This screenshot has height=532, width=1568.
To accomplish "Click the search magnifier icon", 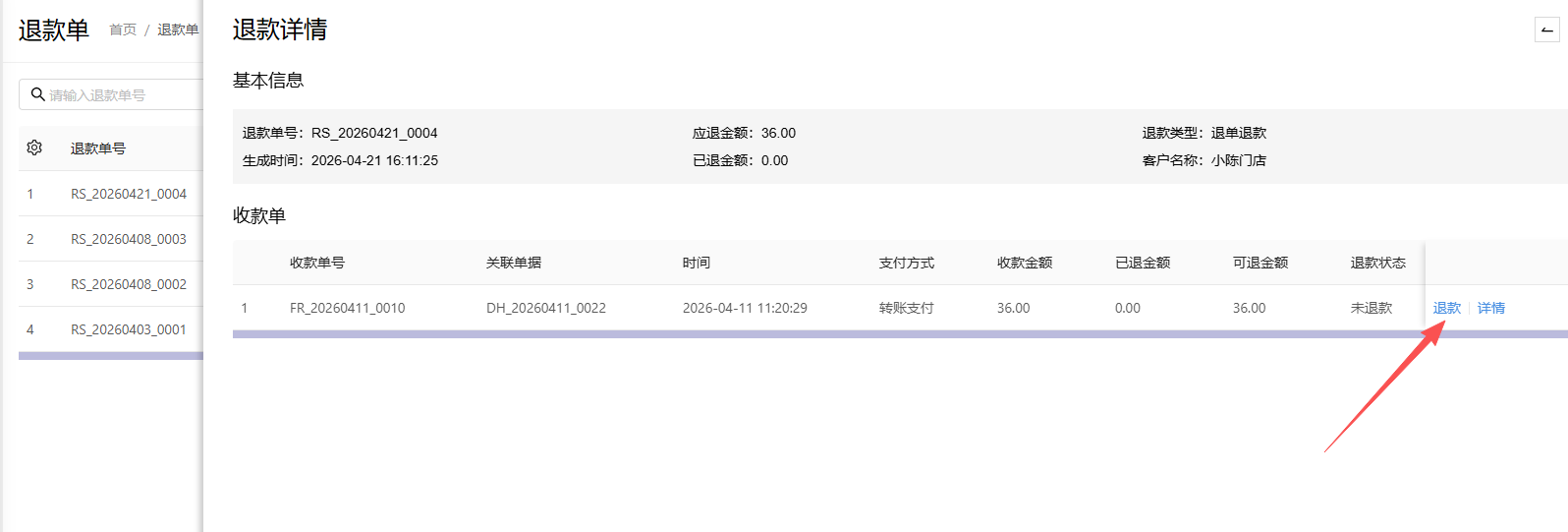I will 37,94.
